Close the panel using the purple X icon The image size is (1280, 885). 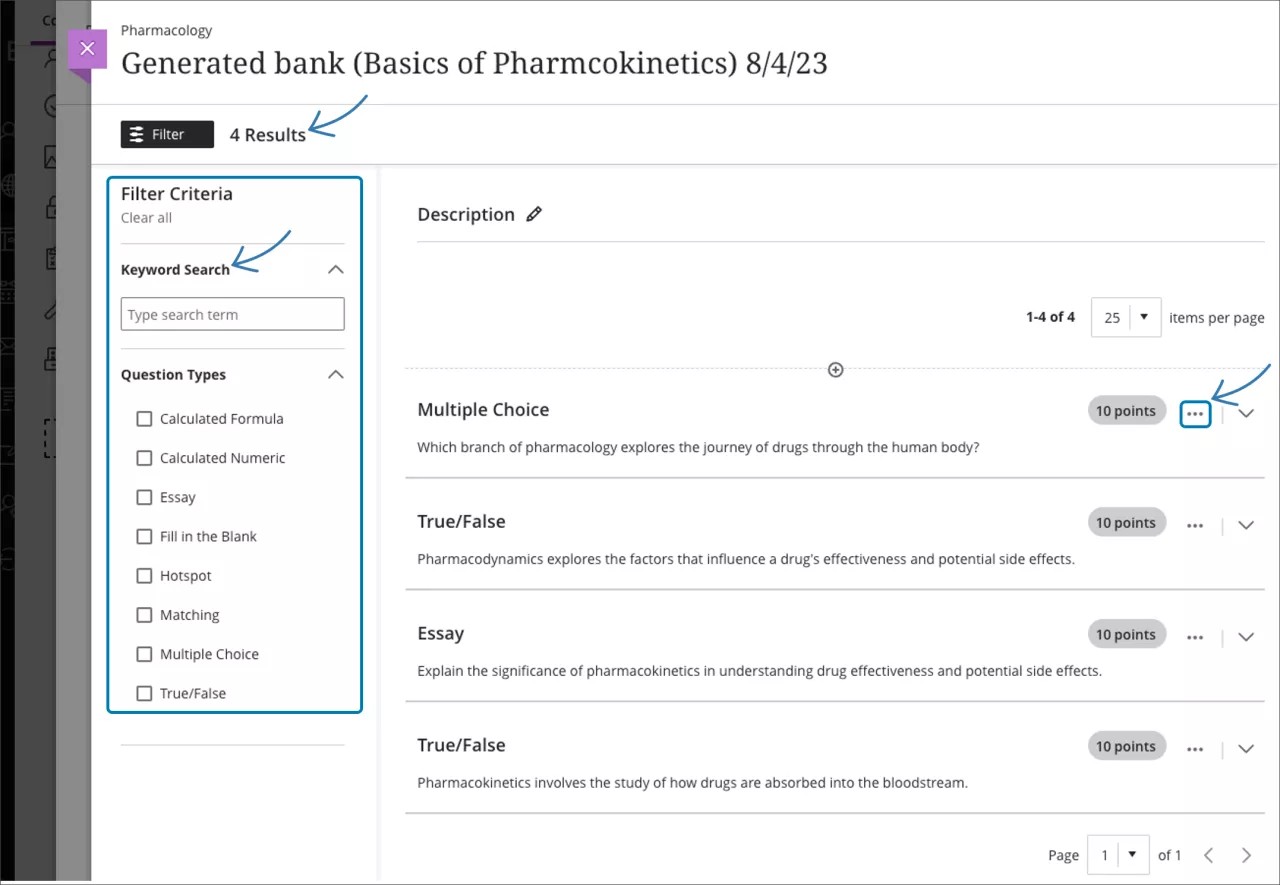click(87, 47)
